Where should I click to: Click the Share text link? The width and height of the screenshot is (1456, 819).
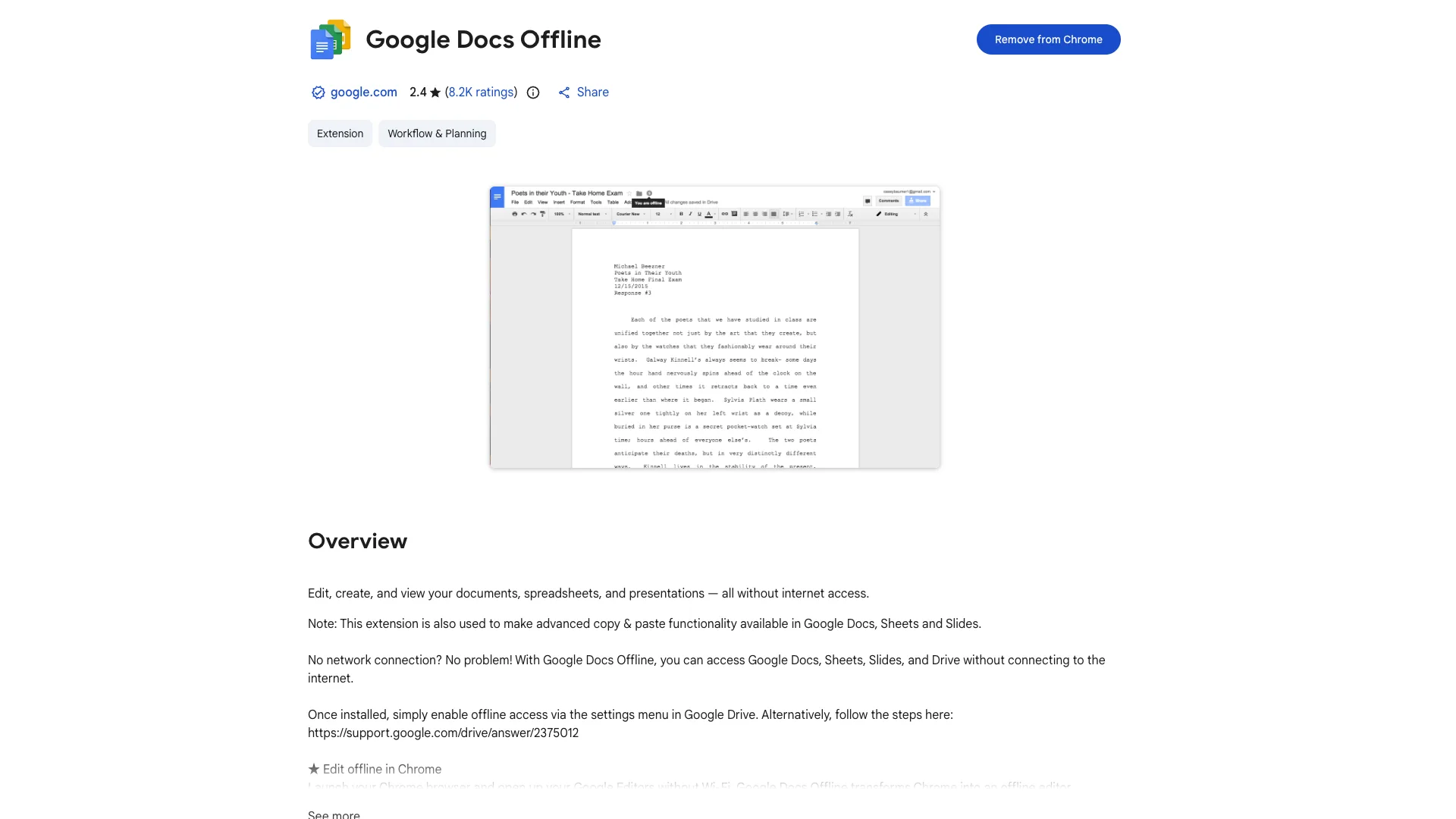tap(592, 93)
